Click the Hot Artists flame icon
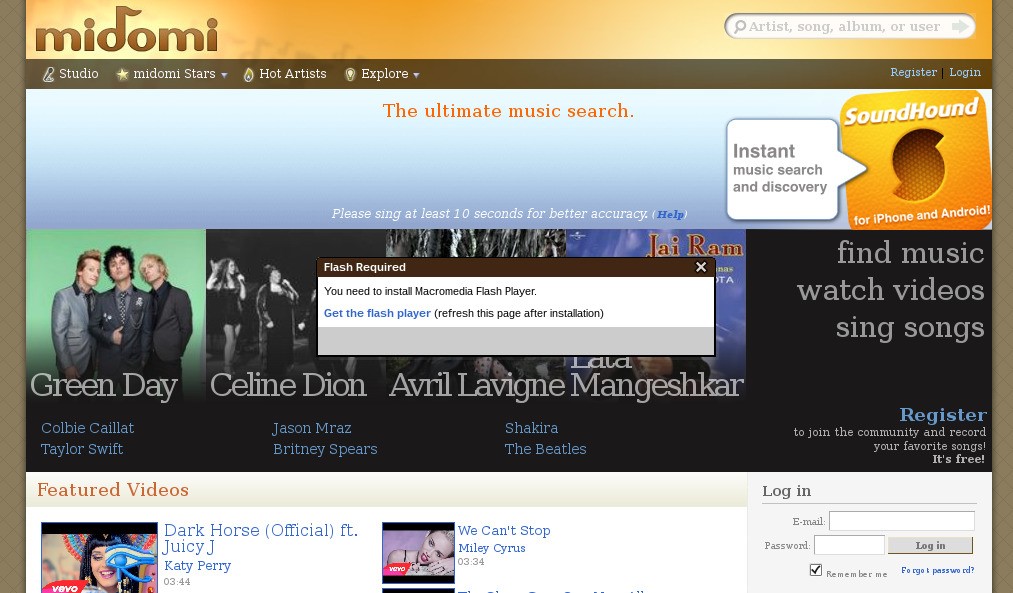This screenshot has width=1013, height=593. [249, 75]
